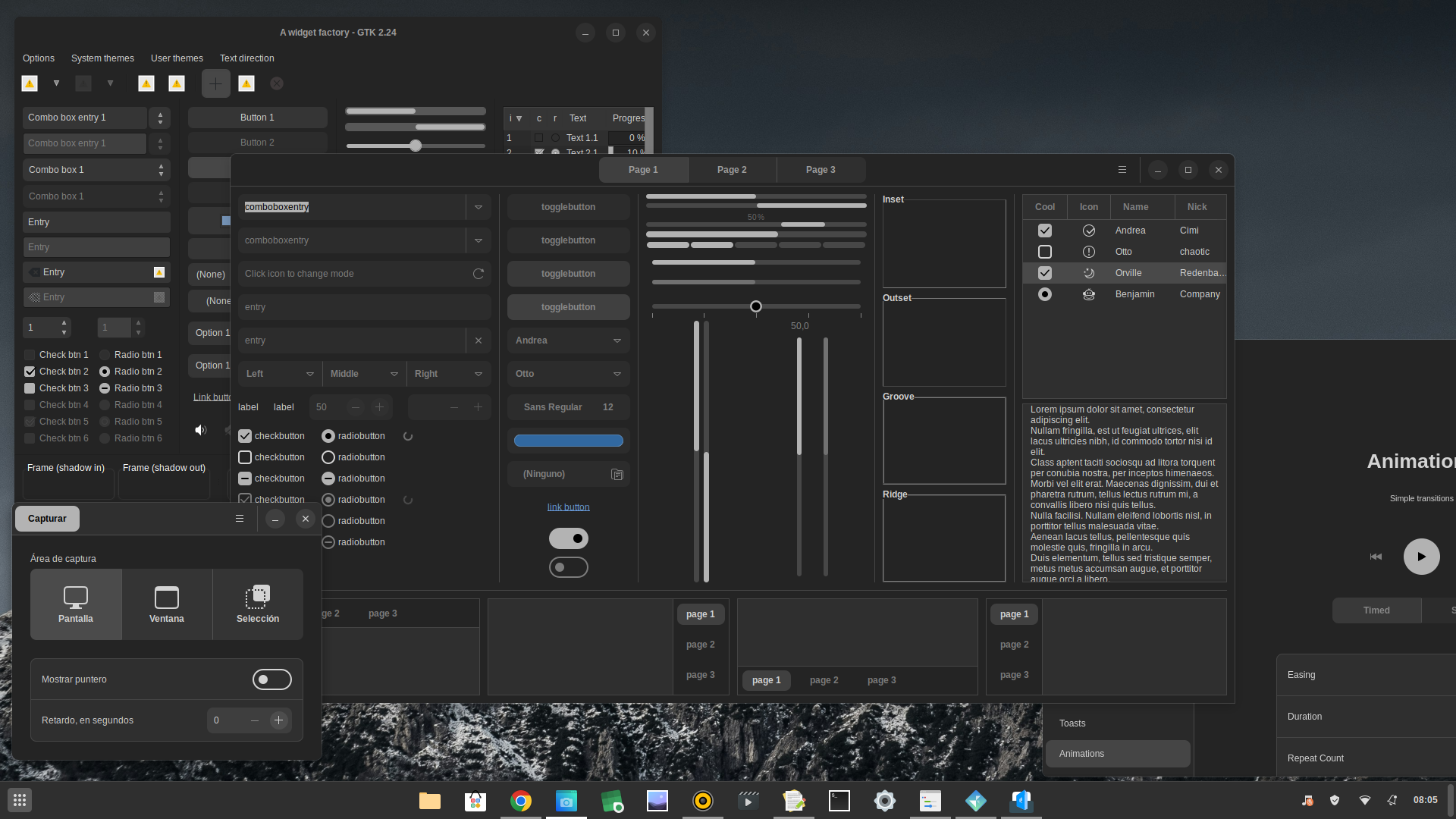Play the animation with the round play button
This screenshot has height=819, width=1456.
[1422, 557]
